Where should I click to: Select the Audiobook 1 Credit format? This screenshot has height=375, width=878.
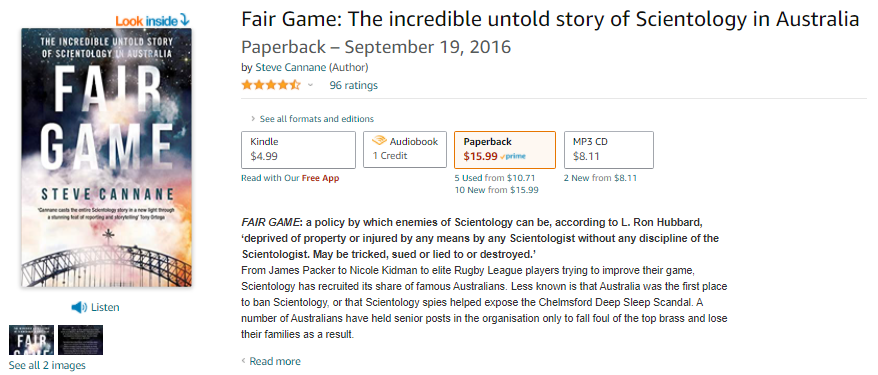pos(405,149)
